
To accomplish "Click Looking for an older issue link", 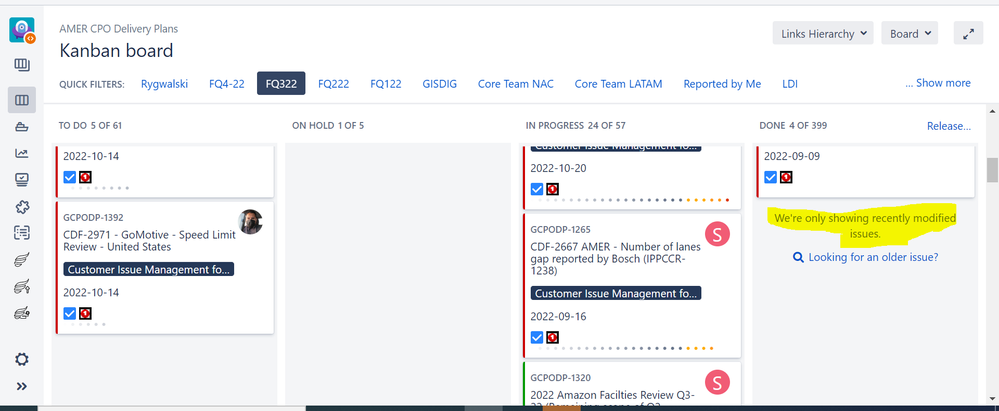I will (x=873, y=257).
